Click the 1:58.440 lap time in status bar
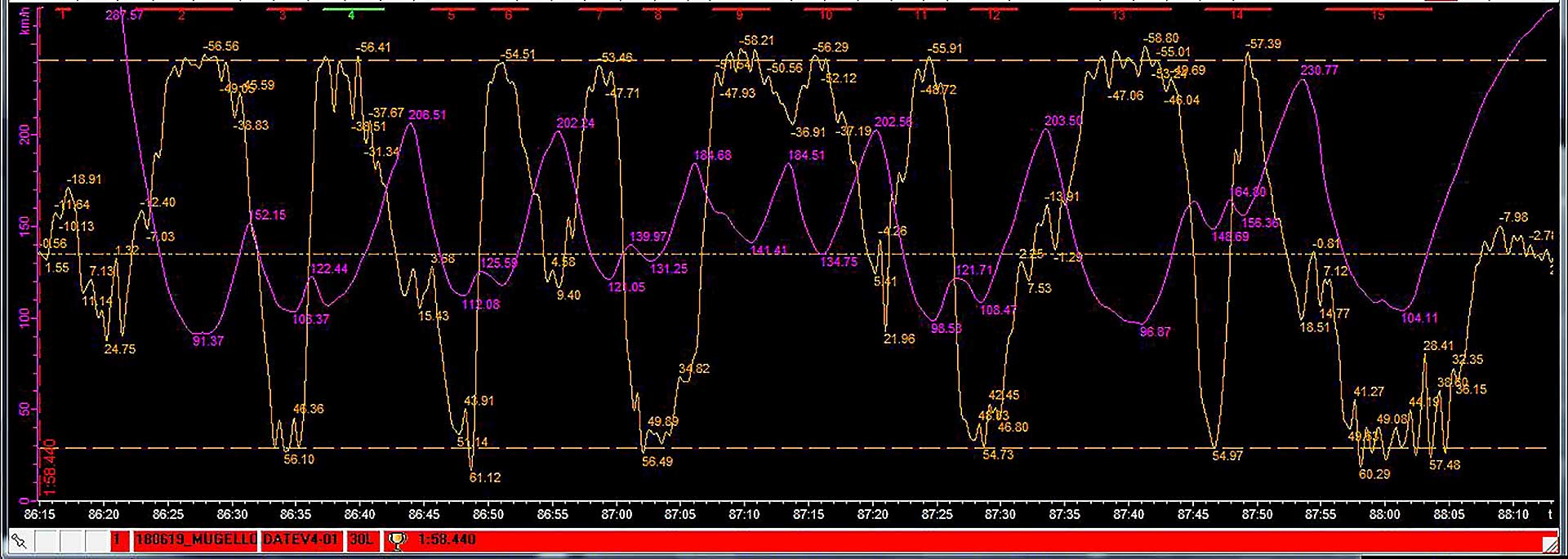 point(446,540)
